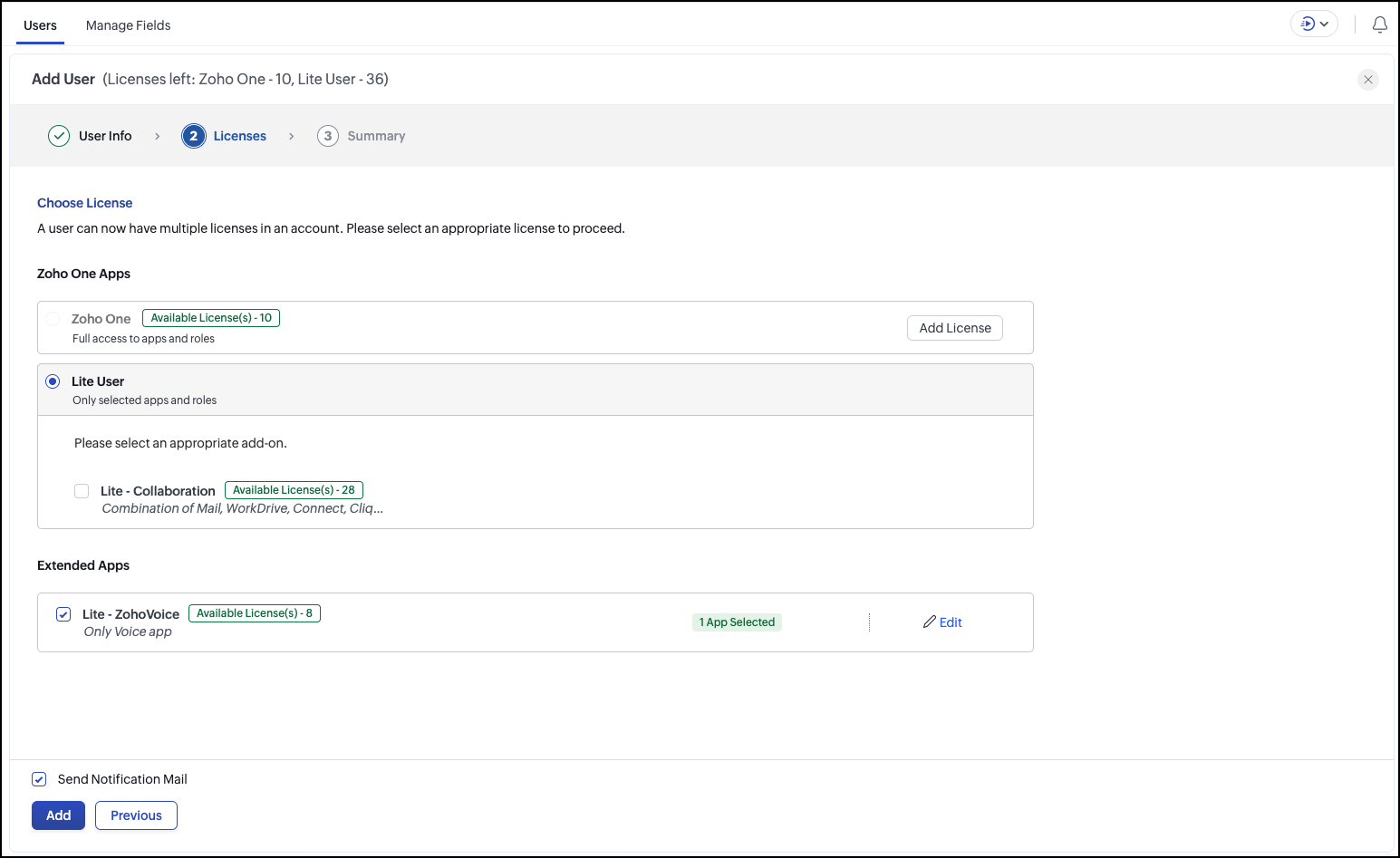1400x858 pixels.
Task: Select the Lite User radio button
Action: coord(53,381)
